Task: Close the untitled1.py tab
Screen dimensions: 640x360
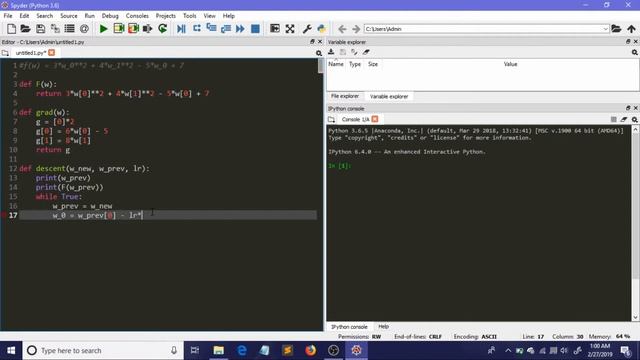Action: pyautogui.click(x=51, y=53)
